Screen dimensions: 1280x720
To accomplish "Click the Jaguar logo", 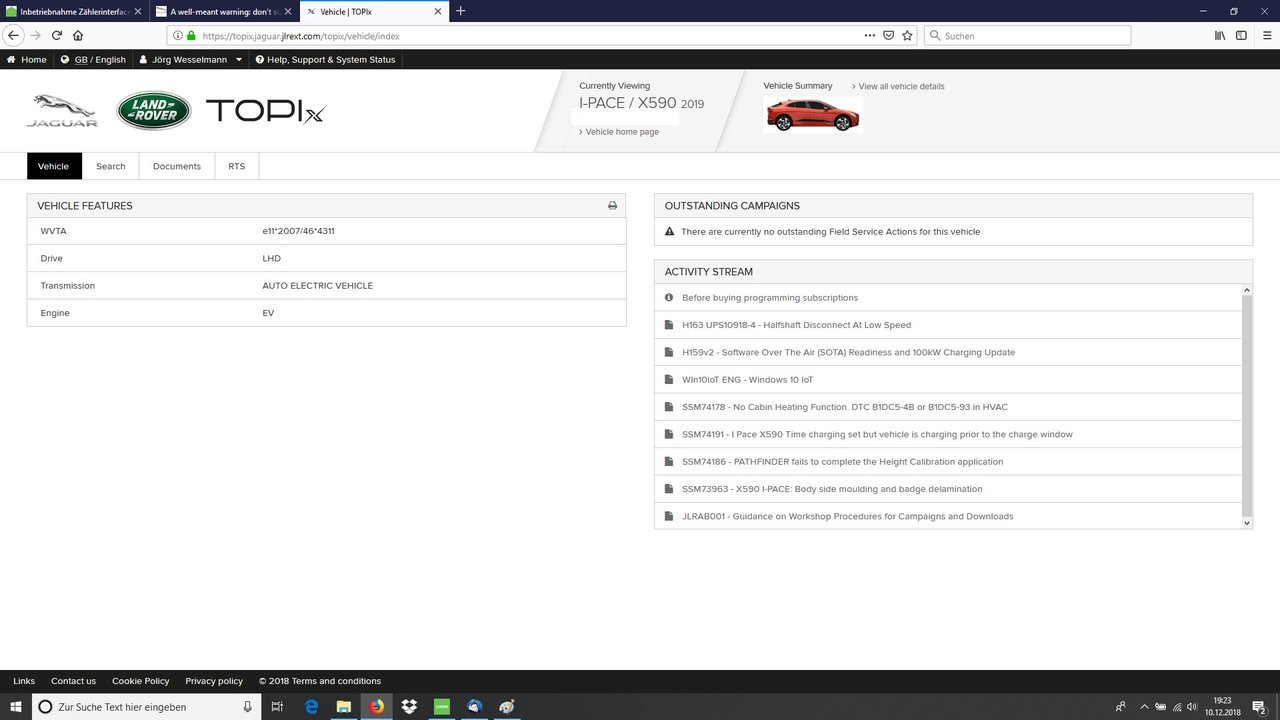I will (62, 111).
